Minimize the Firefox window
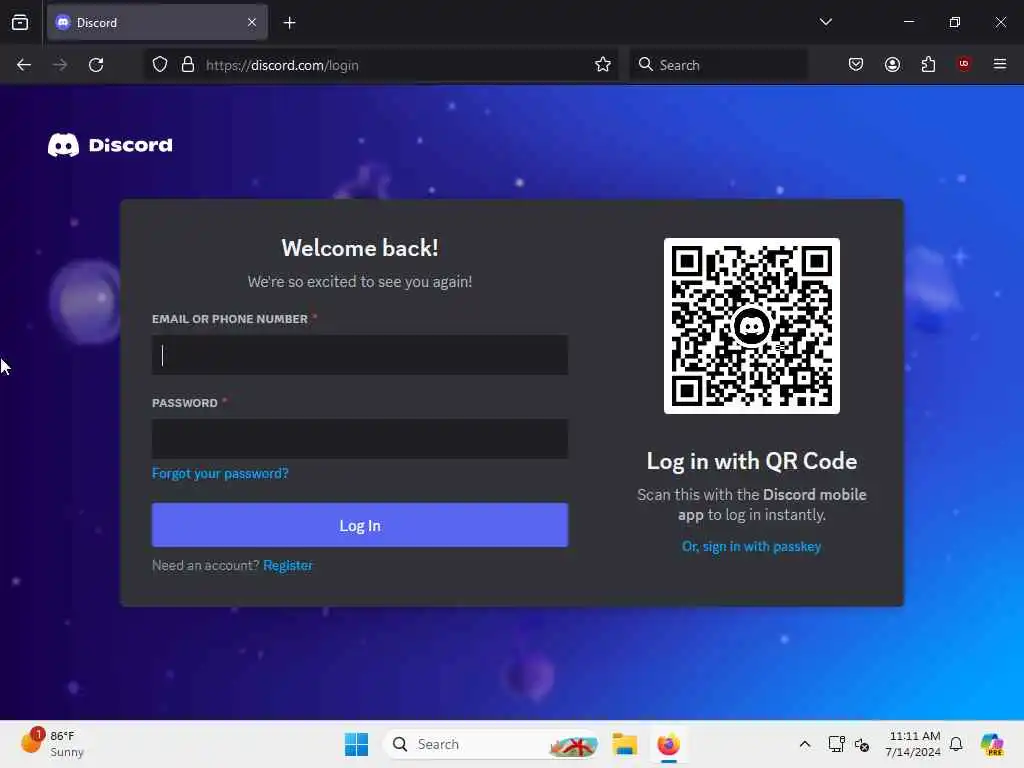The width and height of the screenshot is (1024, 768). pos(909,22)
